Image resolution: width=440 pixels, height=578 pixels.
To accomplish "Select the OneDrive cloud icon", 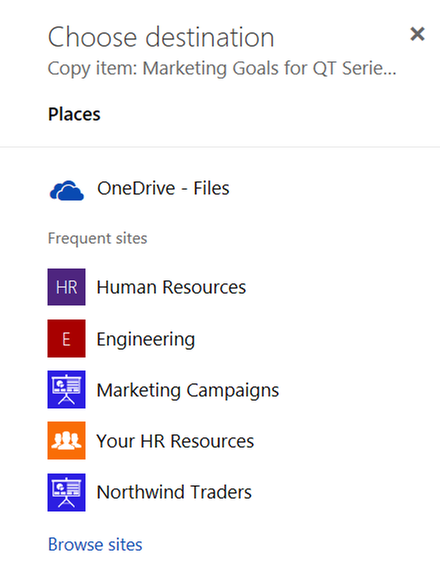I will click(x=67, y=190).
